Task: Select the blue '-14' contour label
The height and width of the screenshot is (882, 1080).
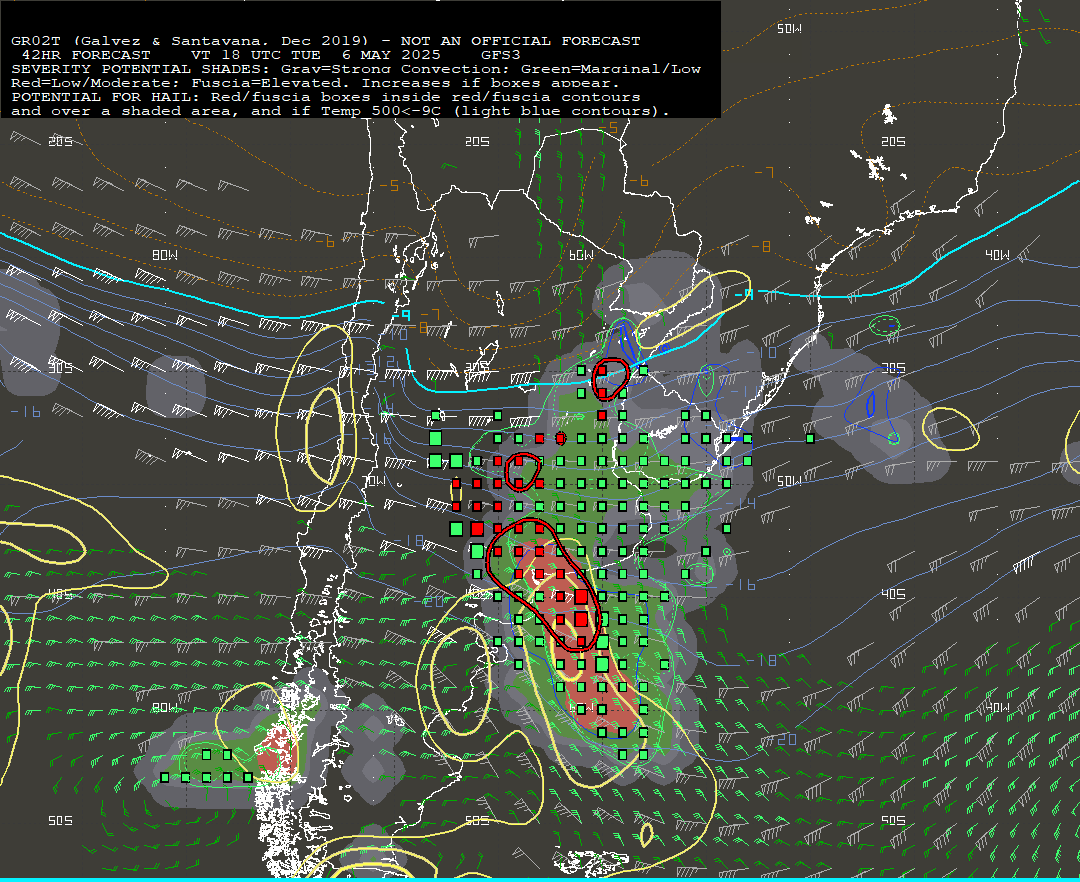Action: pos(741,503)
